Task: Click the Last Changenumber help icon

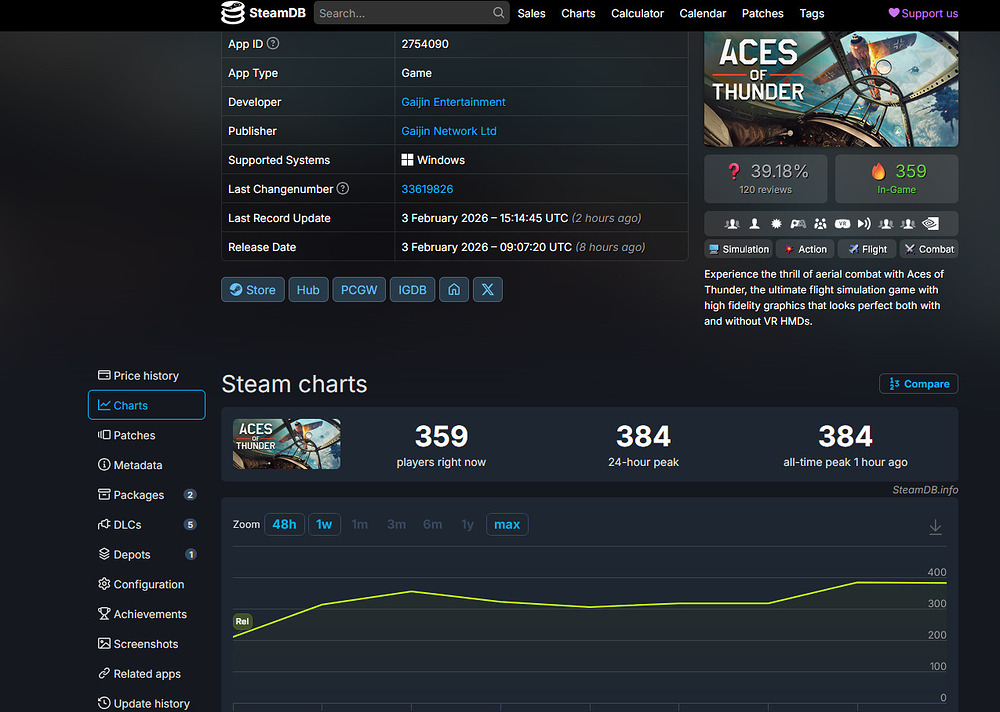Action: [343, 189]
